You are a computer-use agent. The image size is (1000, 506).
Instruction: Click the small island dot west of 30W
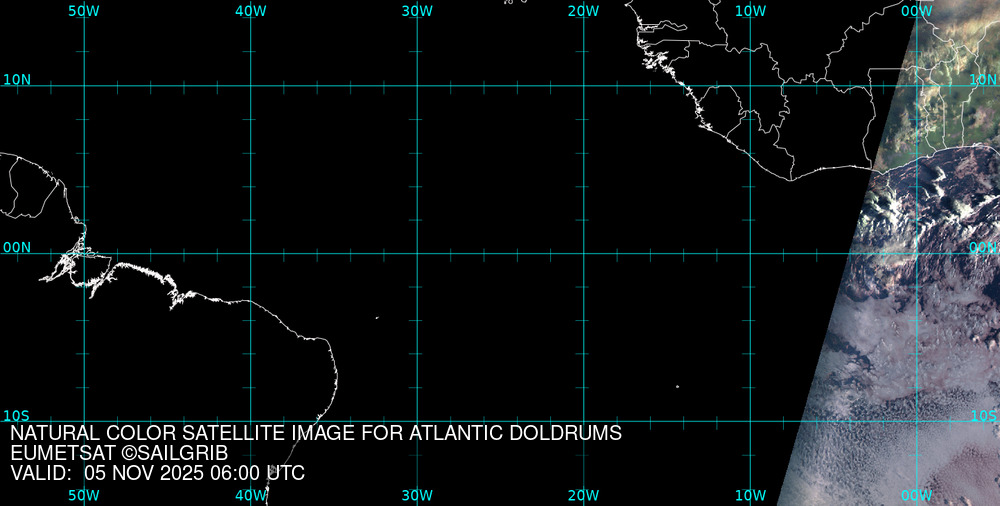tap(377, 318)
